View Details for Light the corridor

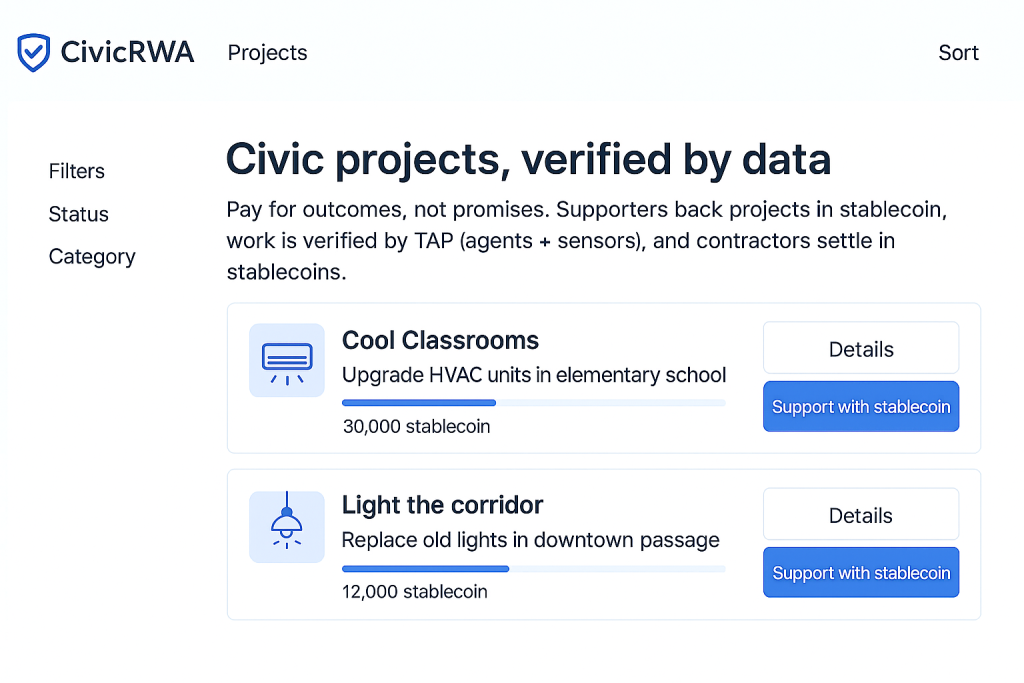861,515
